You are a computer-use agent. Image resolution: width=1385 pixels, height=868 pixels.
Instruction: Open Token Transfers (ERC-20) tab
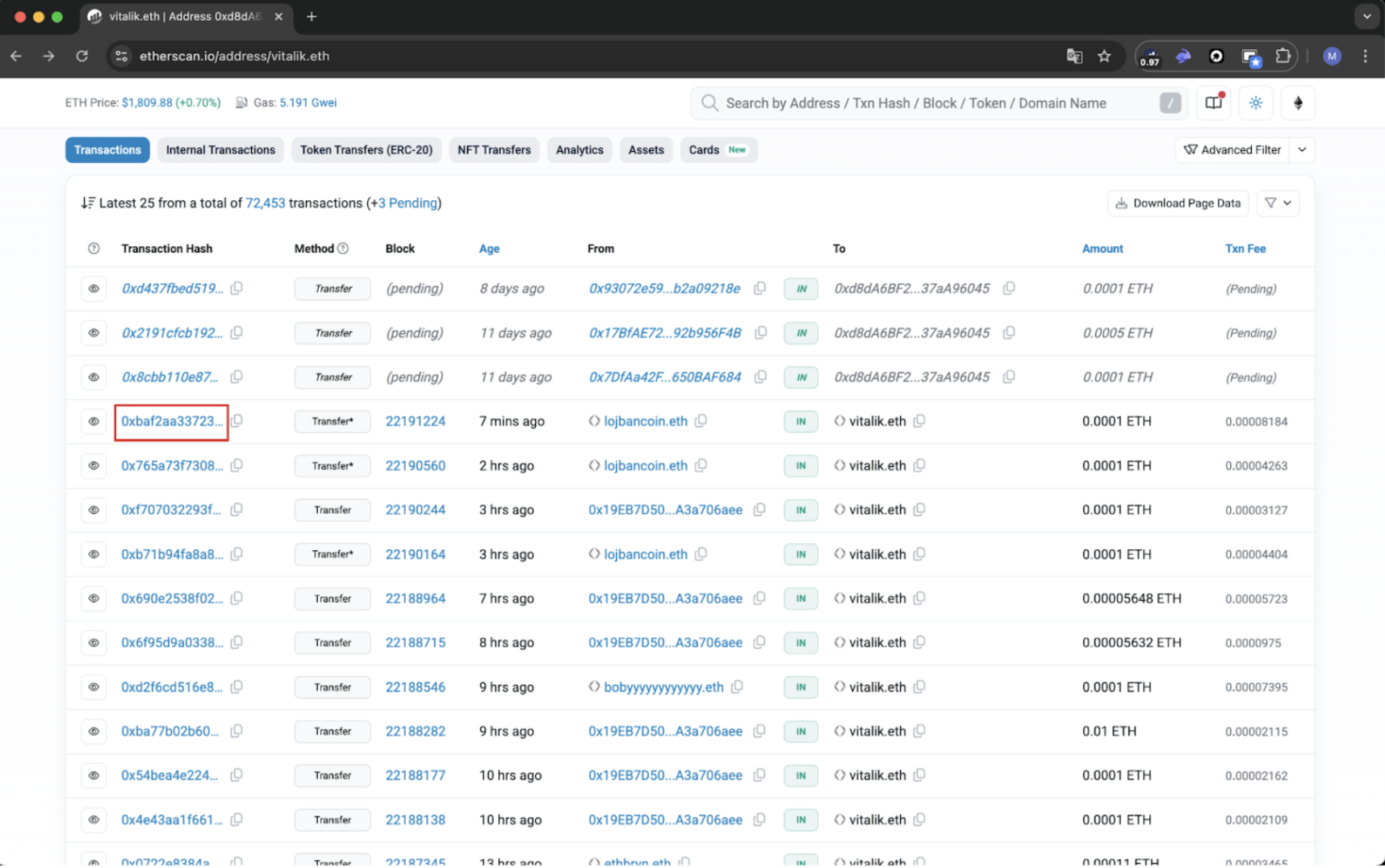pyautogui.click(x=366, y=150)
